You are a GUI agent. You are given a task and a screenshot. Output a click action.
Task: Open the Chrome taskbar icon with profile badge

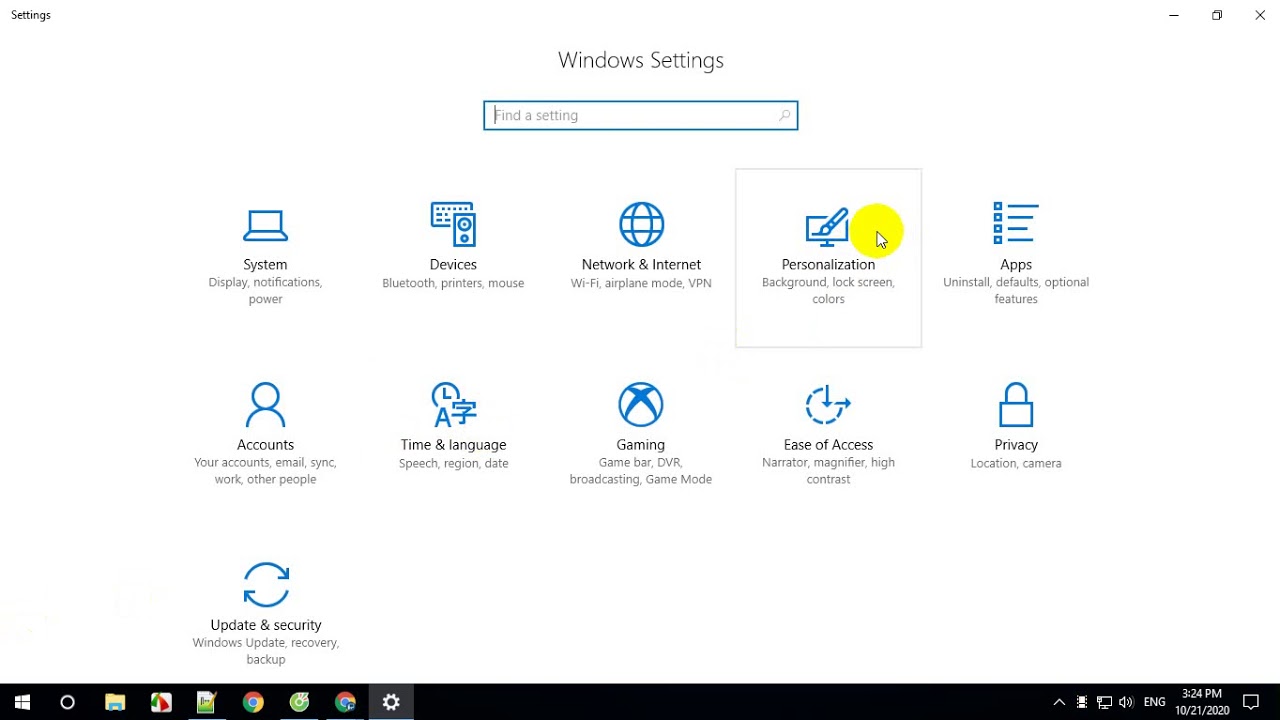[345, 702]
